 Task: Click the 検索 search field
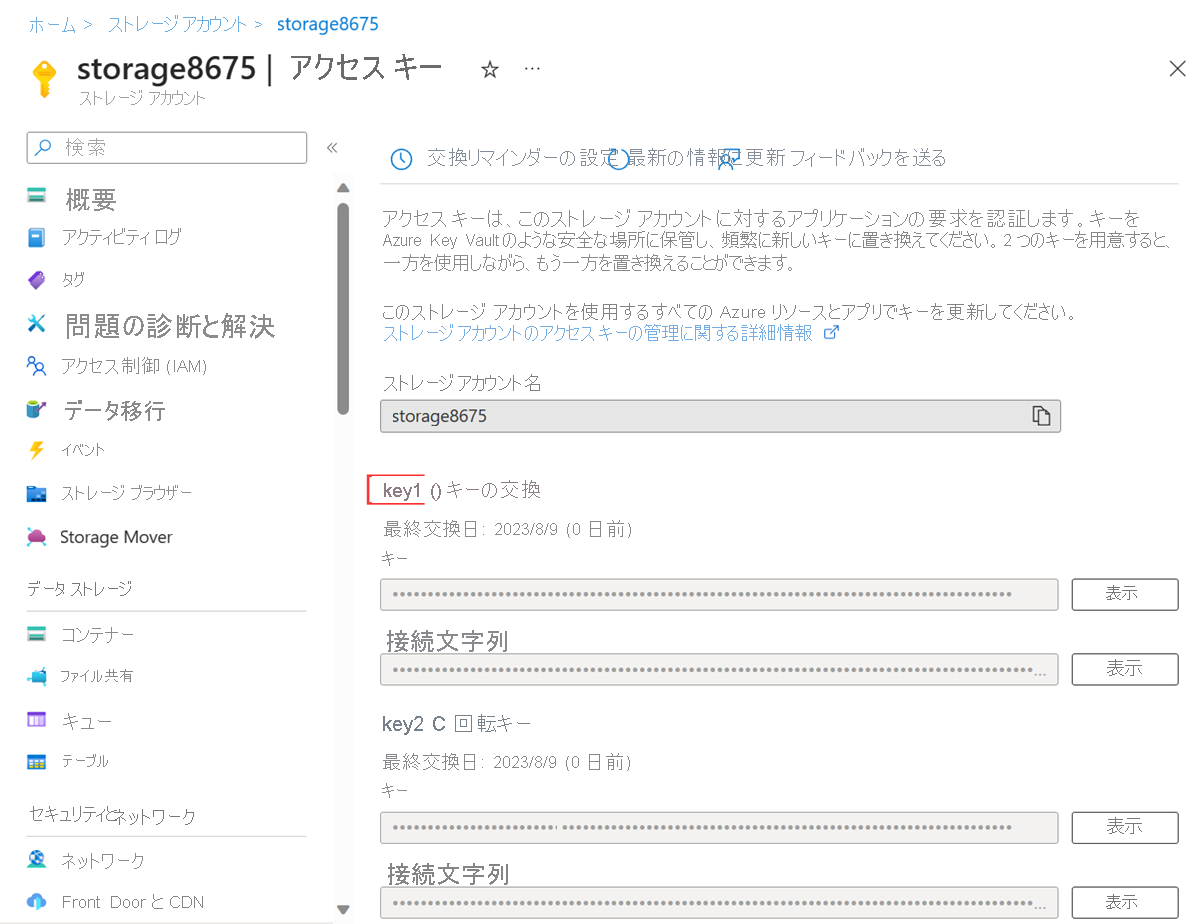167,147
